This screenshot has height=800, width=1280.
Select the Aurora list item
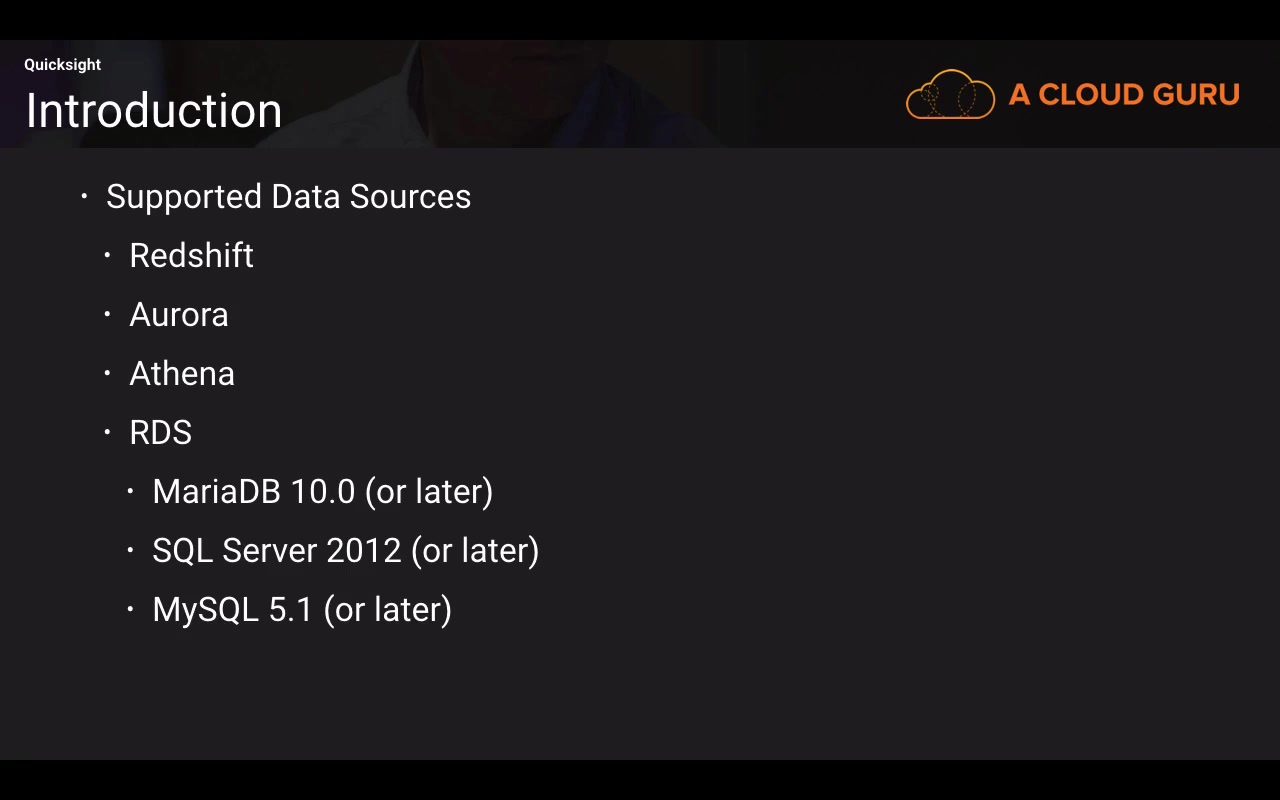click(x=179, y=315)
